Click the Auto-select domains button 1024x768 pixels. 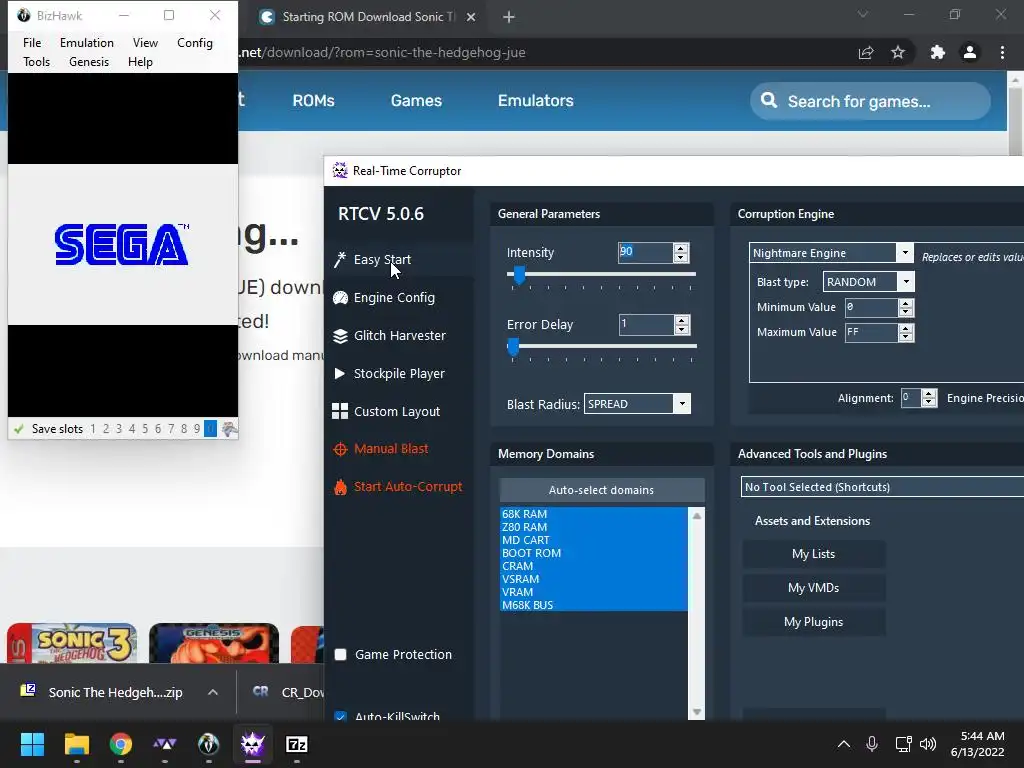pyautogui.click(x=601, y=490)
